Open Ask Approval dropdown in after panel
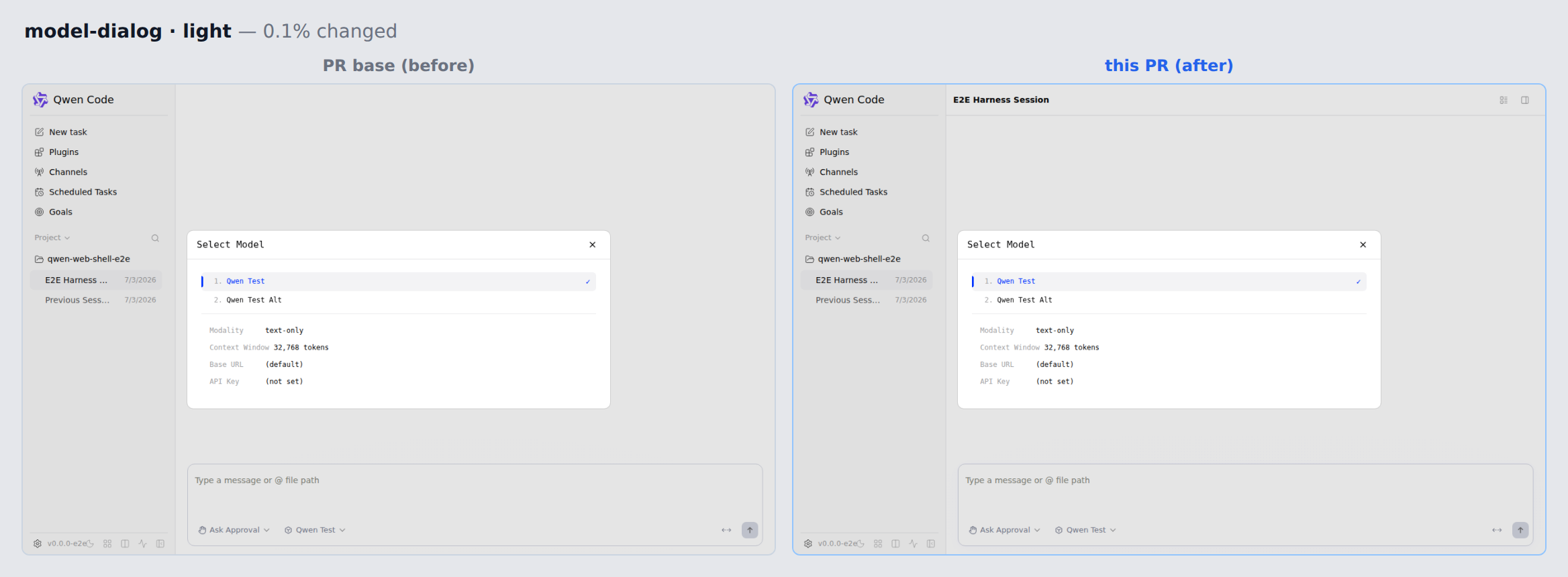This screenshot has width=1568, height=577. pos(1005,530)
